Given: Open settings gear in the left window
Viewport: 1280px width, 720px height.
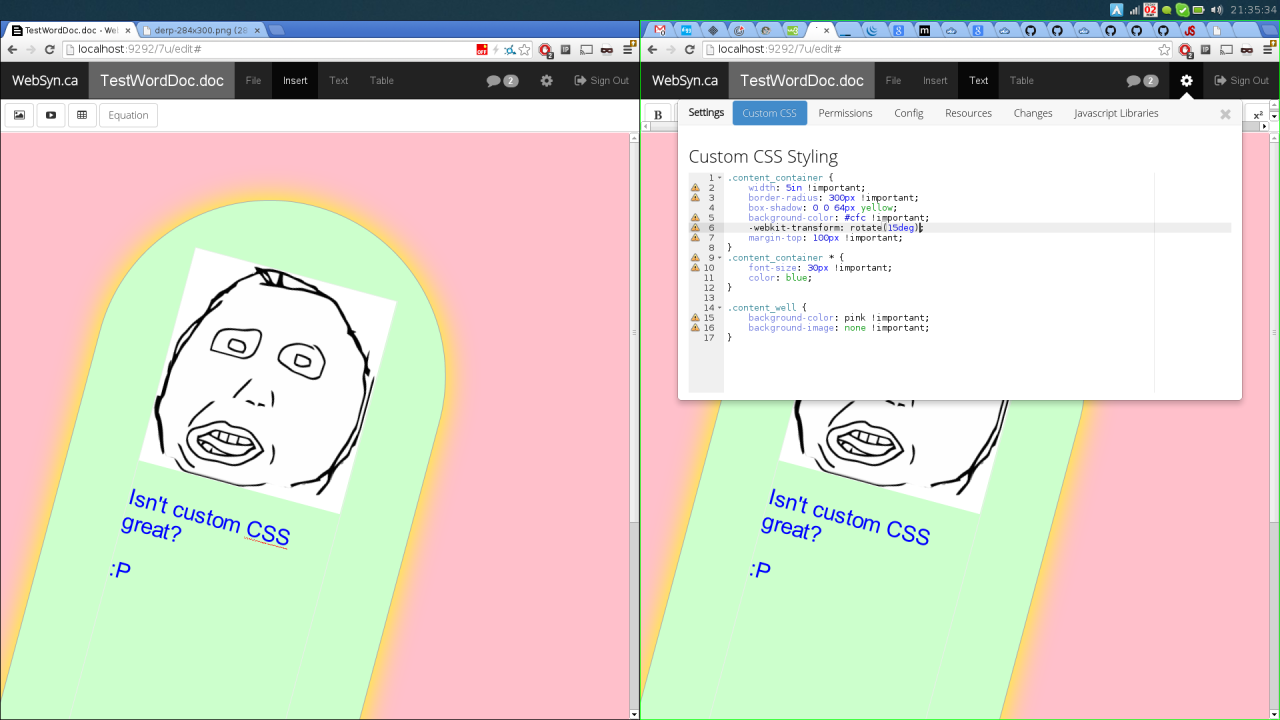Looking at the screenshot, I should 546,81.
